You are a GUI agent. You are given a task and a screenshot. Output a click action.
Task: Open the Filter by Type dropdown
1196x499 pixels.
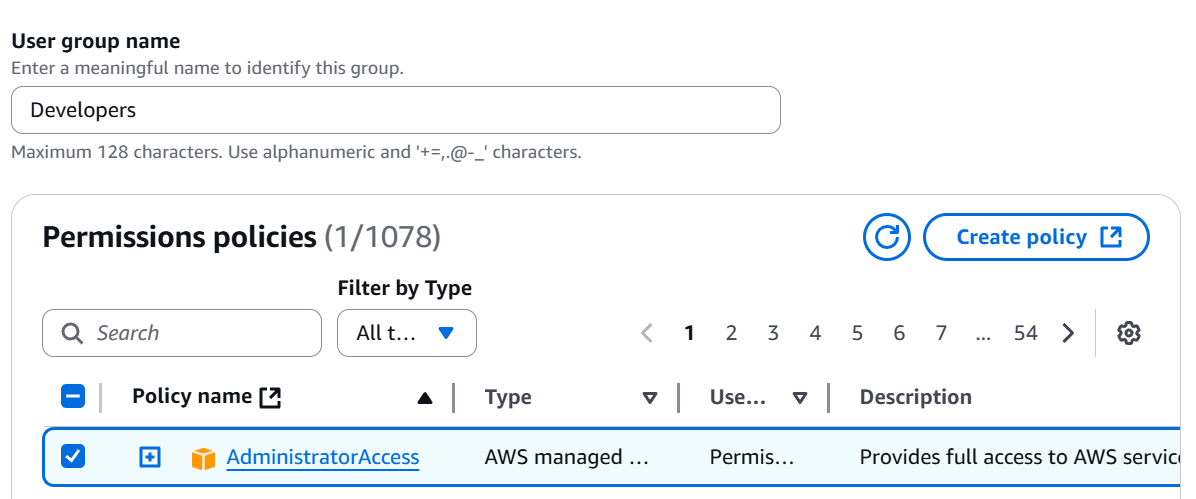pos(407,333)
